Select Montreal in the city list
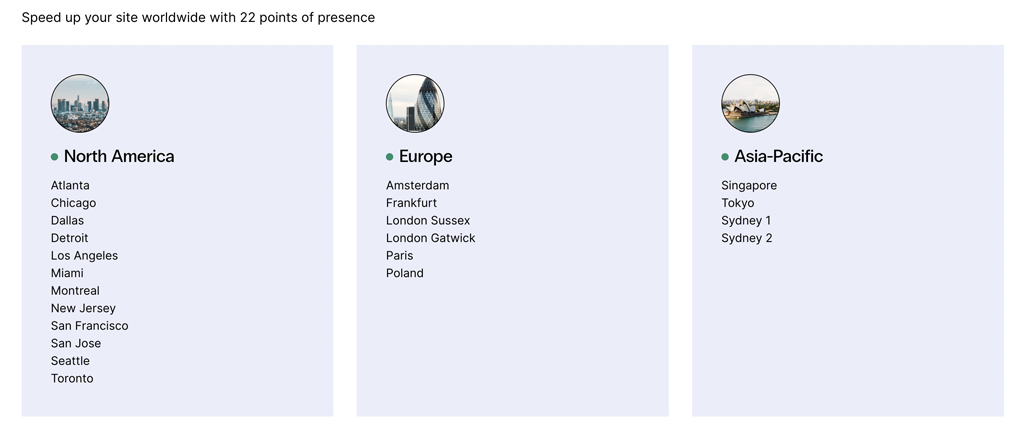Screen dimensions: 1024x438 [75, 290]
